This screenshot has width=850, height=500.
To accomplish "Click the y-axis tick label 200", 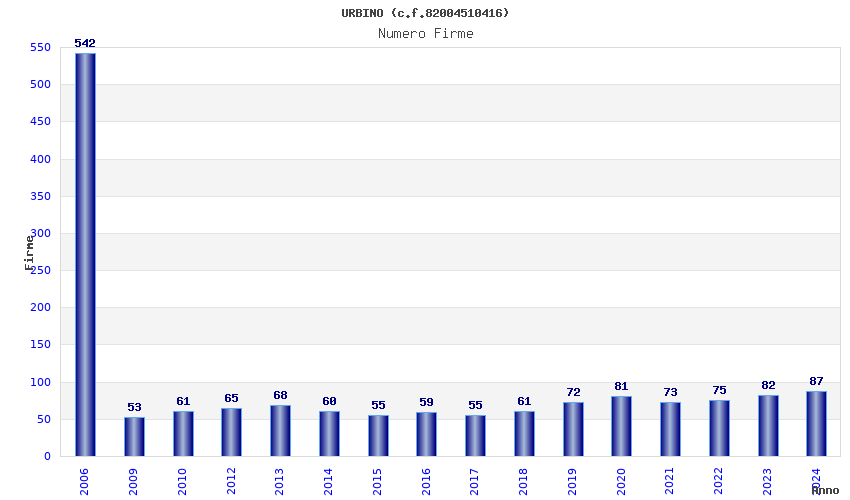I will [41, 307].
